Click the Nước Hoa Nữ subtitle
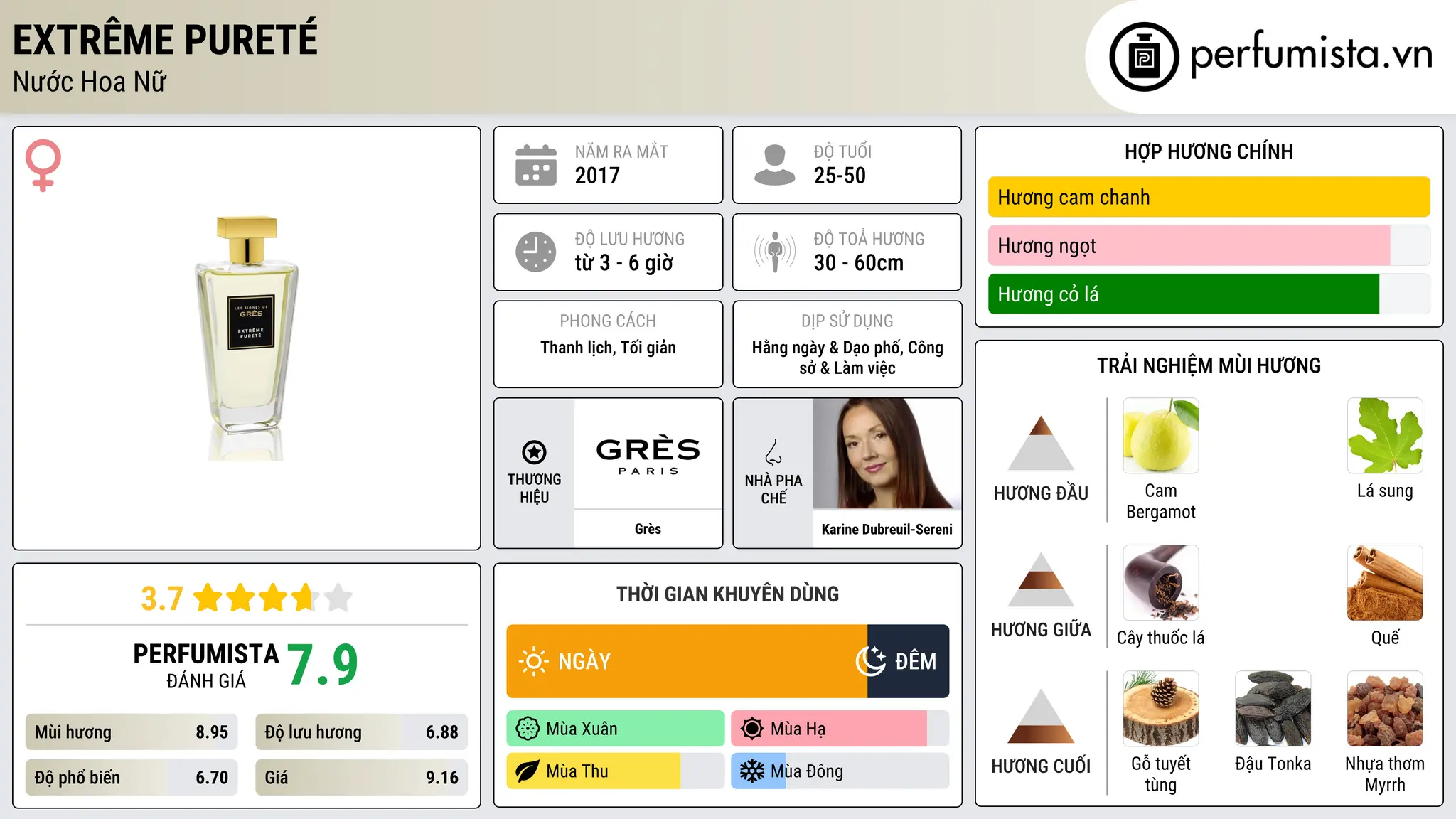Viewport: 1456px width, 819px height. pyautogui.click(x=90, y=82)
